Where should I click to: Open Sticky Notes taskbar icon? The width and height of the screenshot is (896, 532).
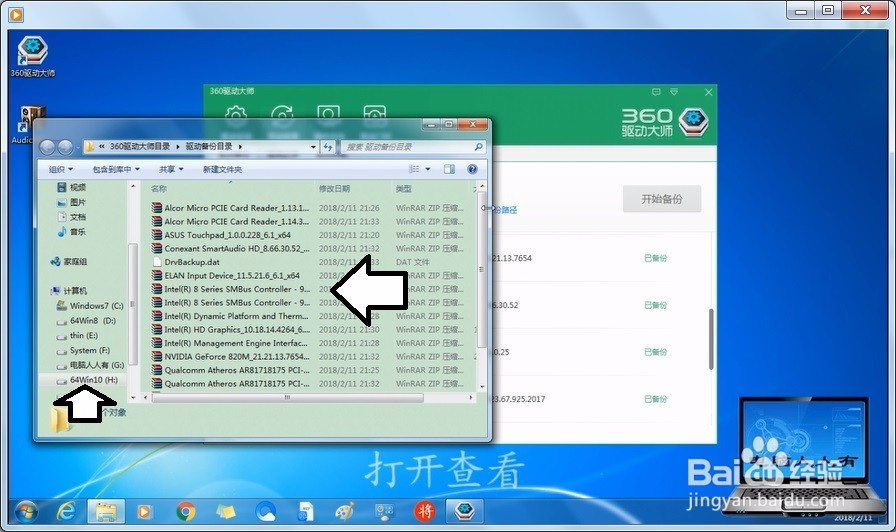pos(225,512)
